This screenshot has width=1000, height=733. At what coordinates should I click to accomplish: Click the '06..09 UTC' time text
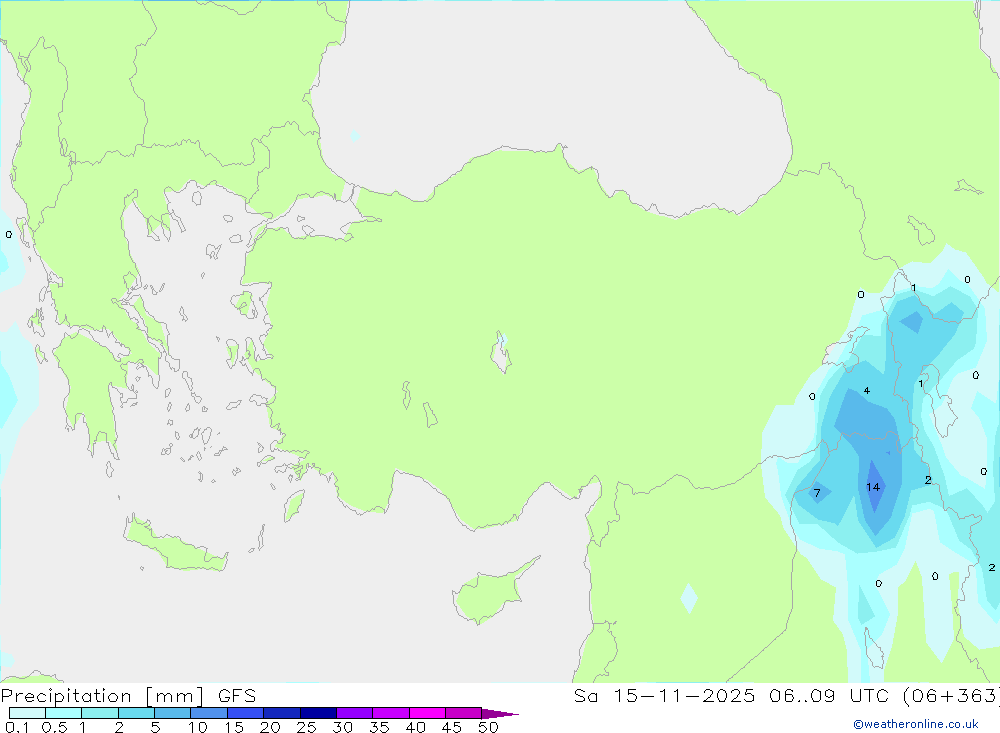(829, 695)
